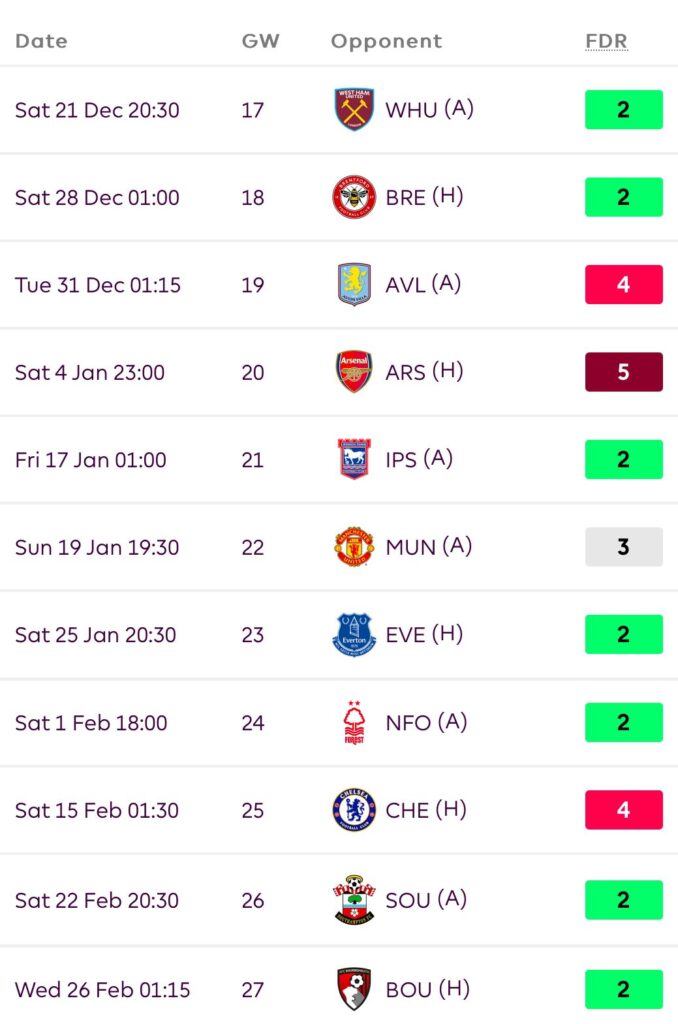Select the Everton club badge
This screenshot has width=678, height=1024.
[x=353, y=635]
